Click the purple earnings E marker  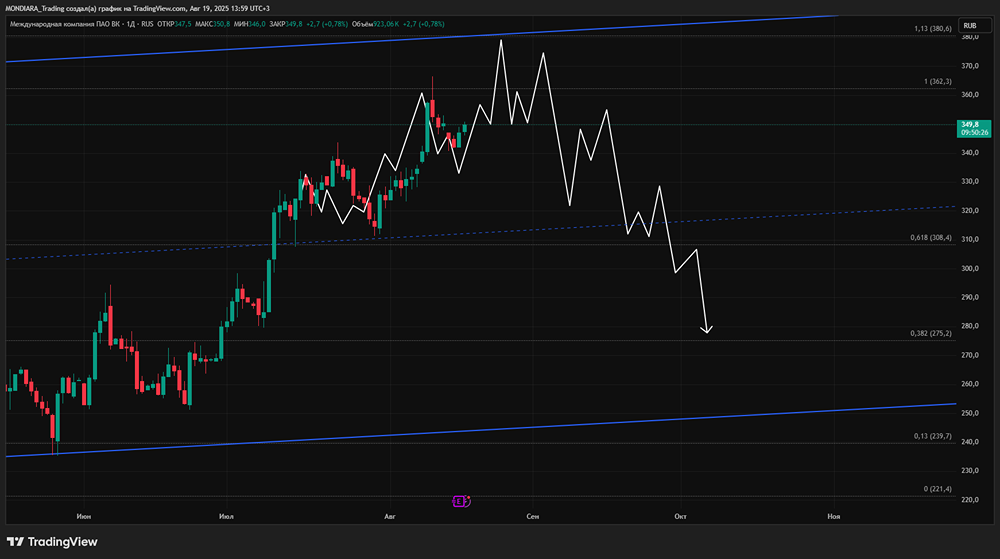pyautogui.click(x=460, y=502)
